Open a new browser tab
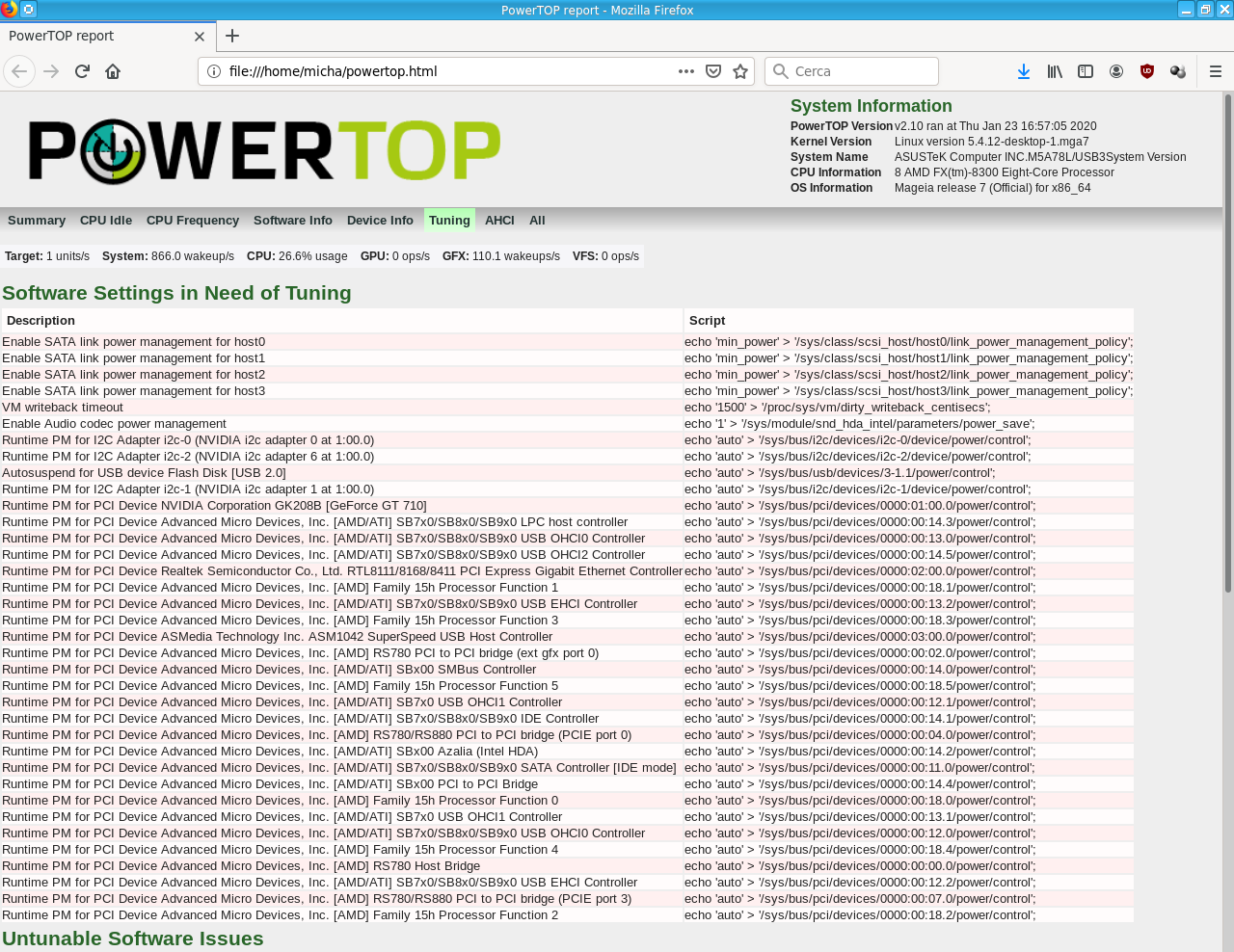This screenshot has width=1234, height=952. pyautogui.click(x=232, y=36)
